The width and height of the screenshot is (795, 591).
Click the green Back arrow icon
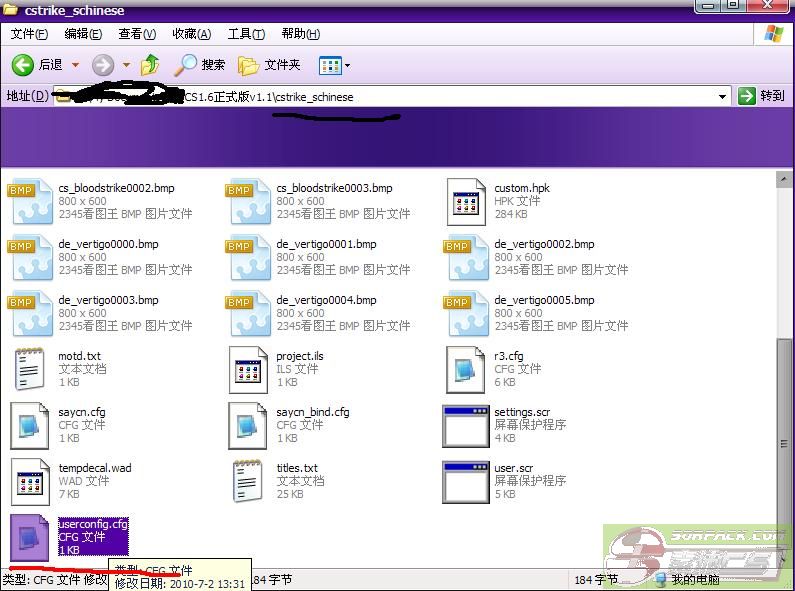(23, 65)
